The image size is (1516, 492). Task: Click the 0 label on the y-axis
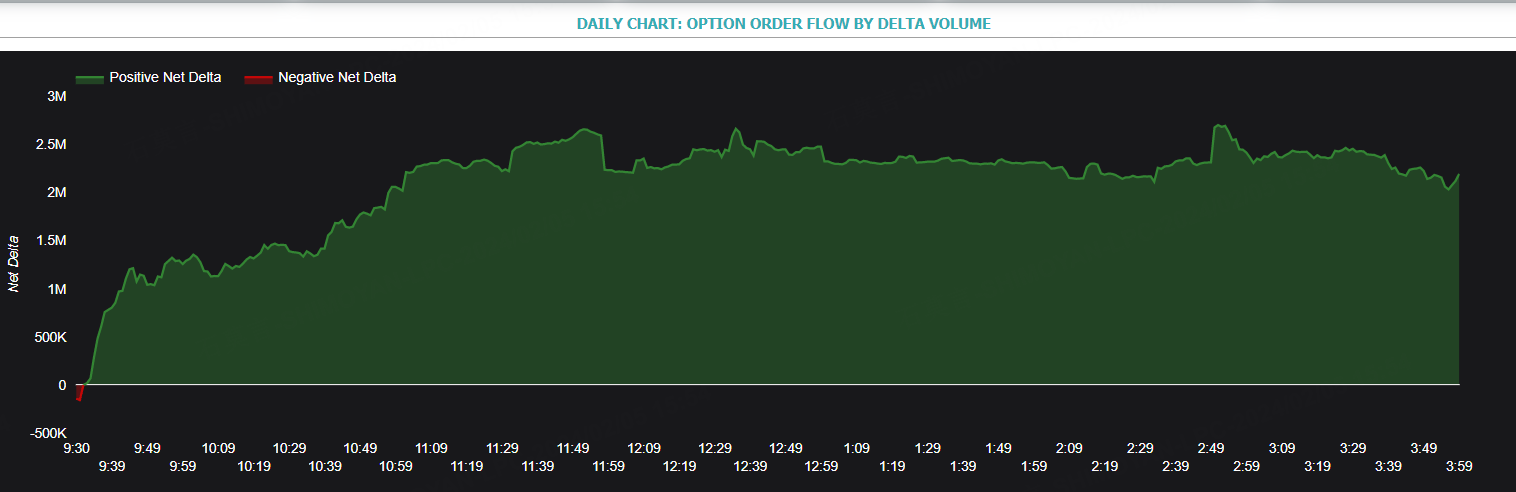click(x=62, y=385)
